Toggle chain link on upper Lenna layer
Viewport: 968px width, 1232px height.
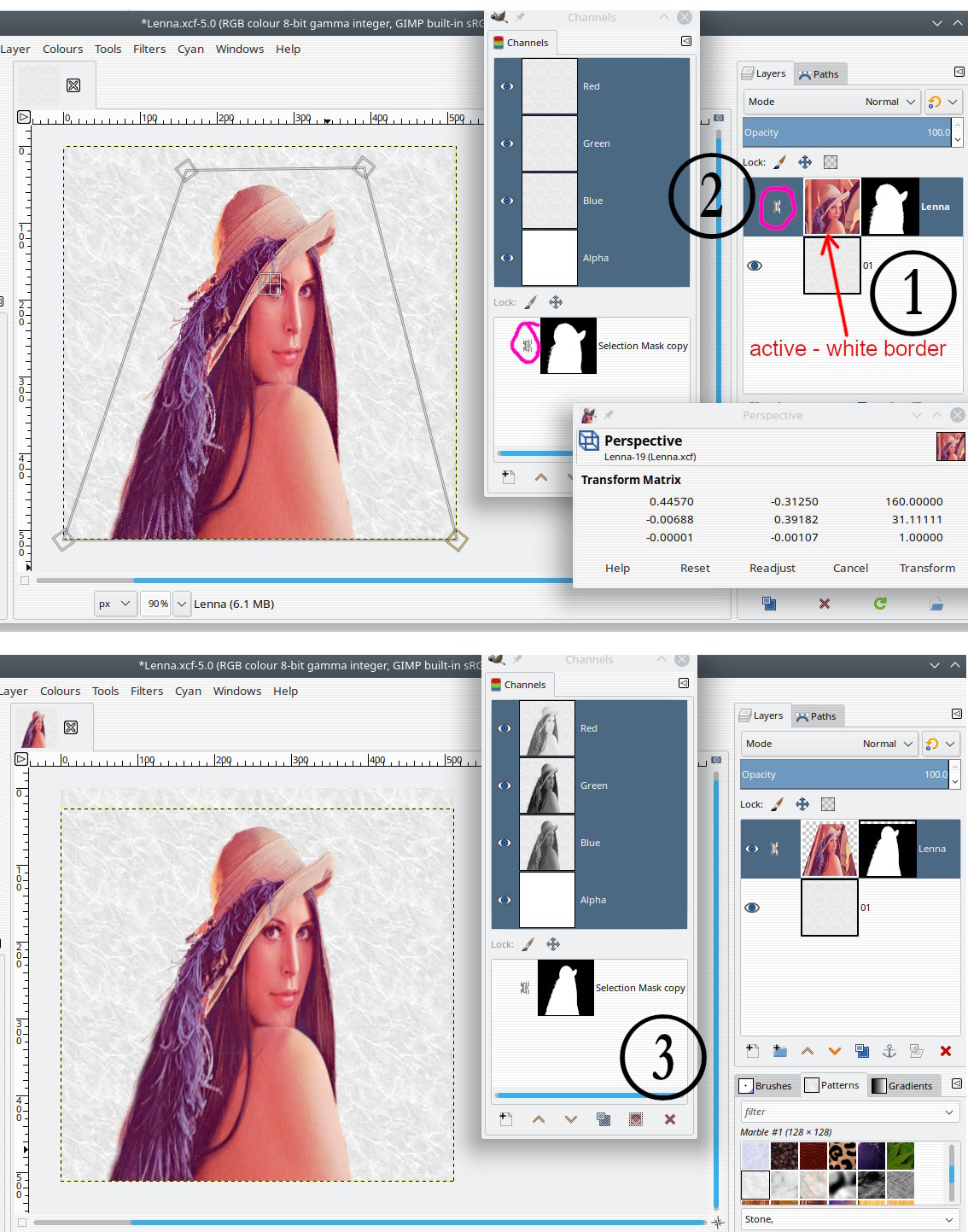777,207
